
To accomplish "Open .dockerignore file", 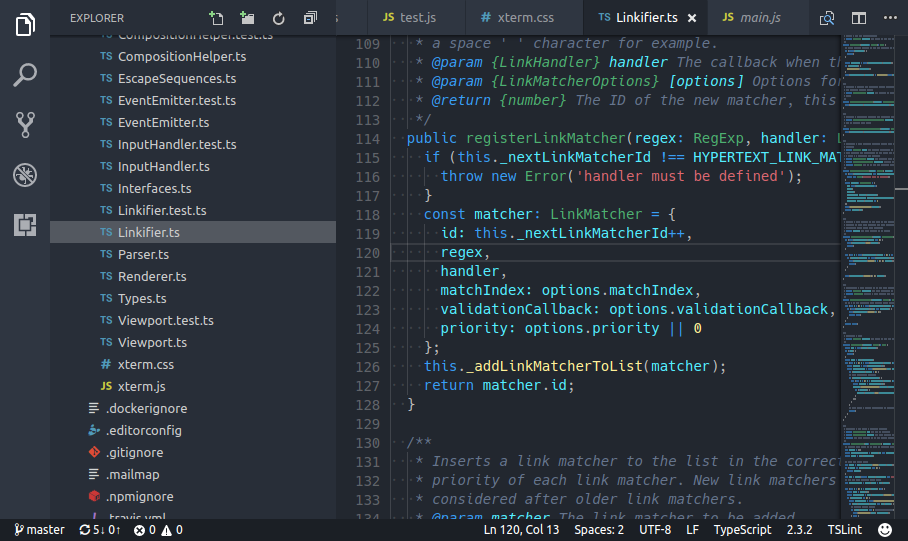I will click(x=193, y=408).
